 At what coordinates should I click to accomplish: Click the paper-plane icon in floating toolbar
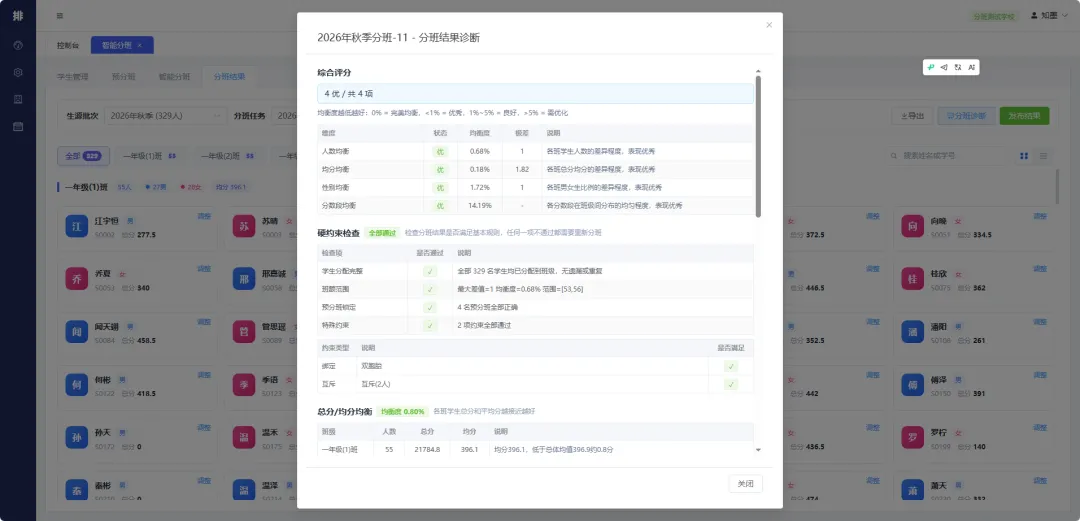point(944,67)
